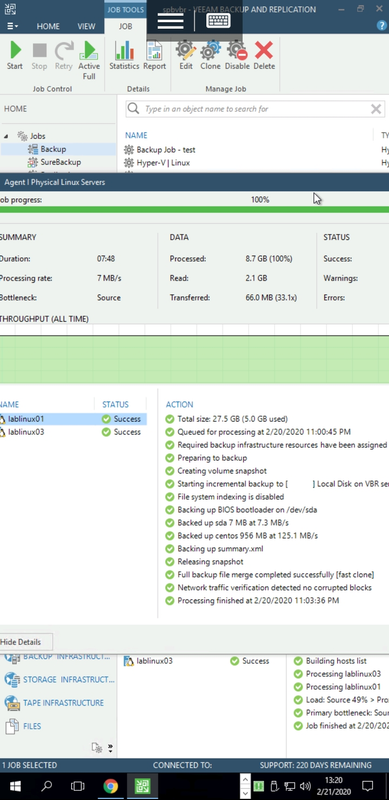Switch to Veeam app on taskbar

[142, 786]
